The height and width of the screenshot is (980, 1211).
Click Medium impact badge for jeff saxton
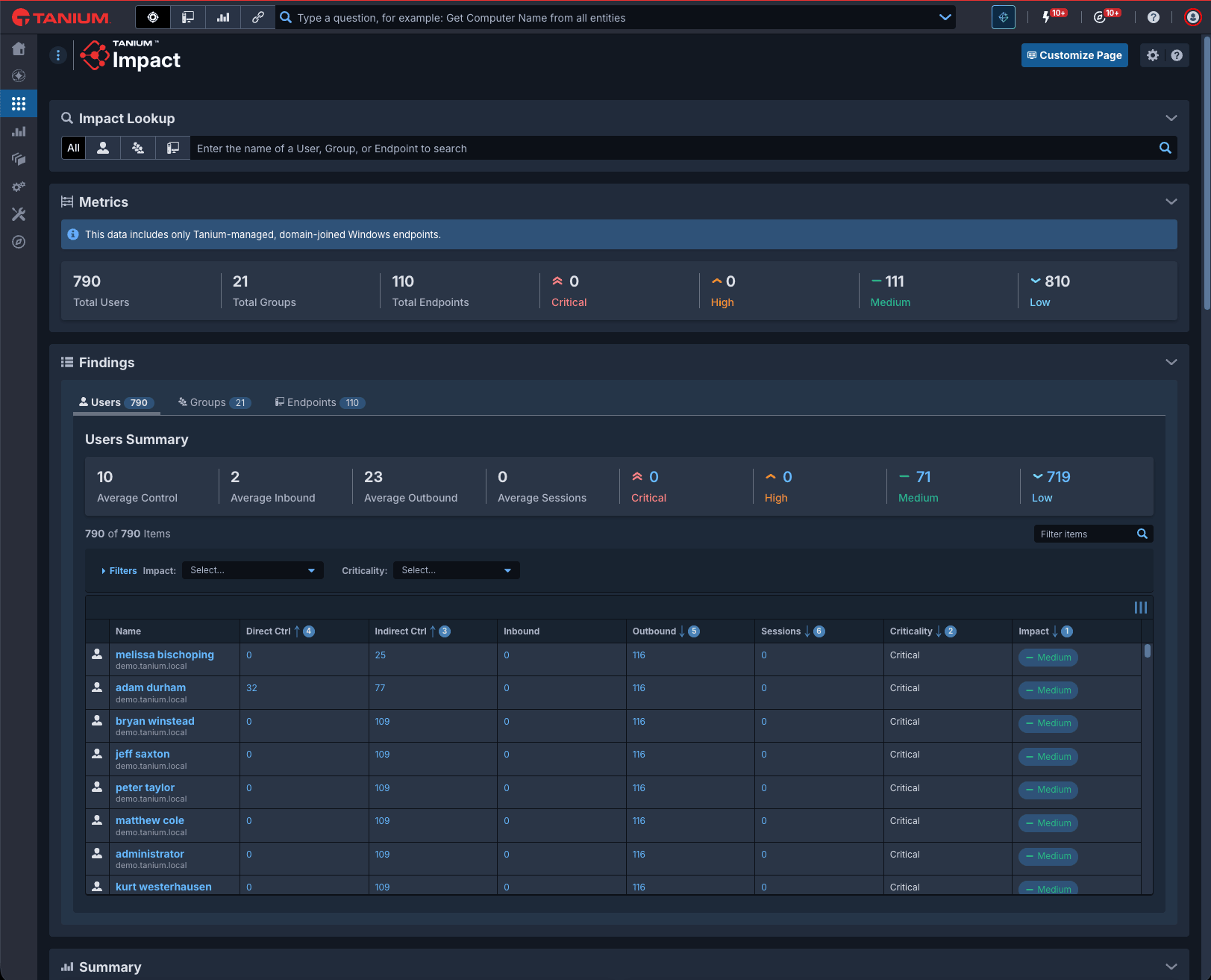(x=1048, y=757)
